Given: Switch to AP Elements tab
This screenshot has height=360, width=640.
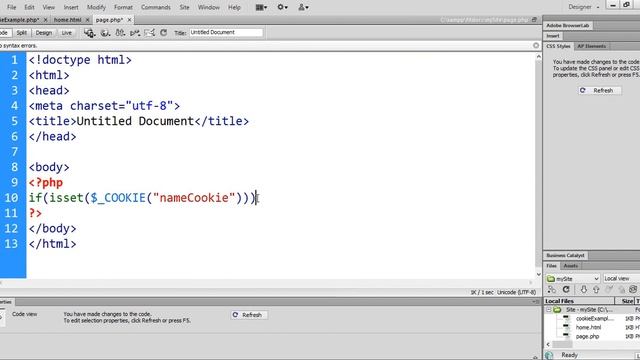Looking at the screenshot, I should tap(592, 46).
